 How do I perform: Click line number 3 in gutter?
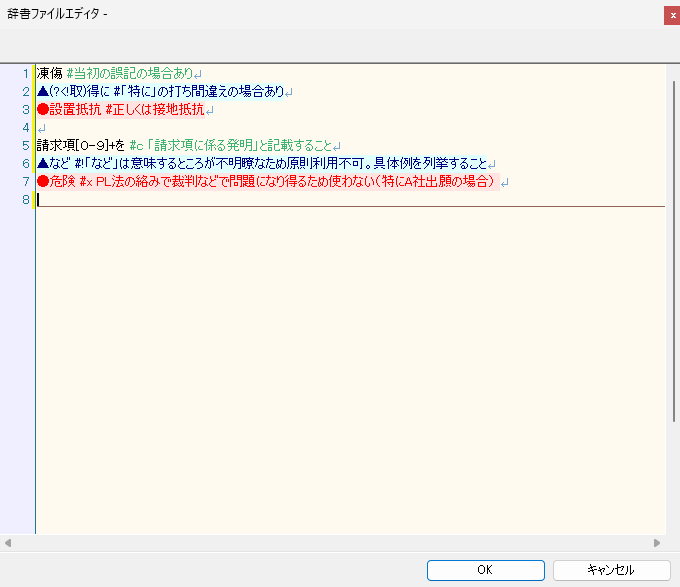coord(26,109)
